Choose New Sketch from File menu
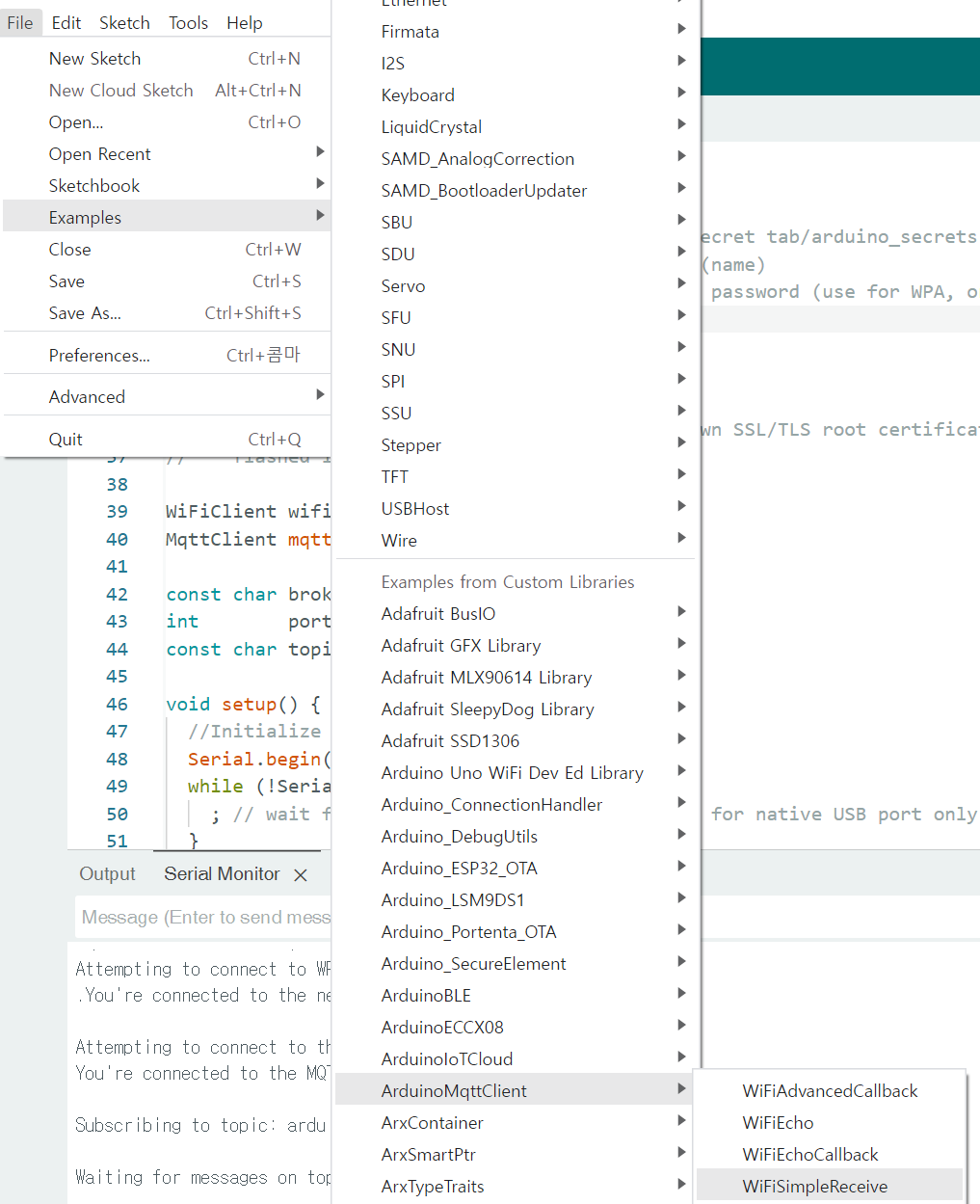The height and width of the screenshot is (1204, 980). (x=167, y=59)
